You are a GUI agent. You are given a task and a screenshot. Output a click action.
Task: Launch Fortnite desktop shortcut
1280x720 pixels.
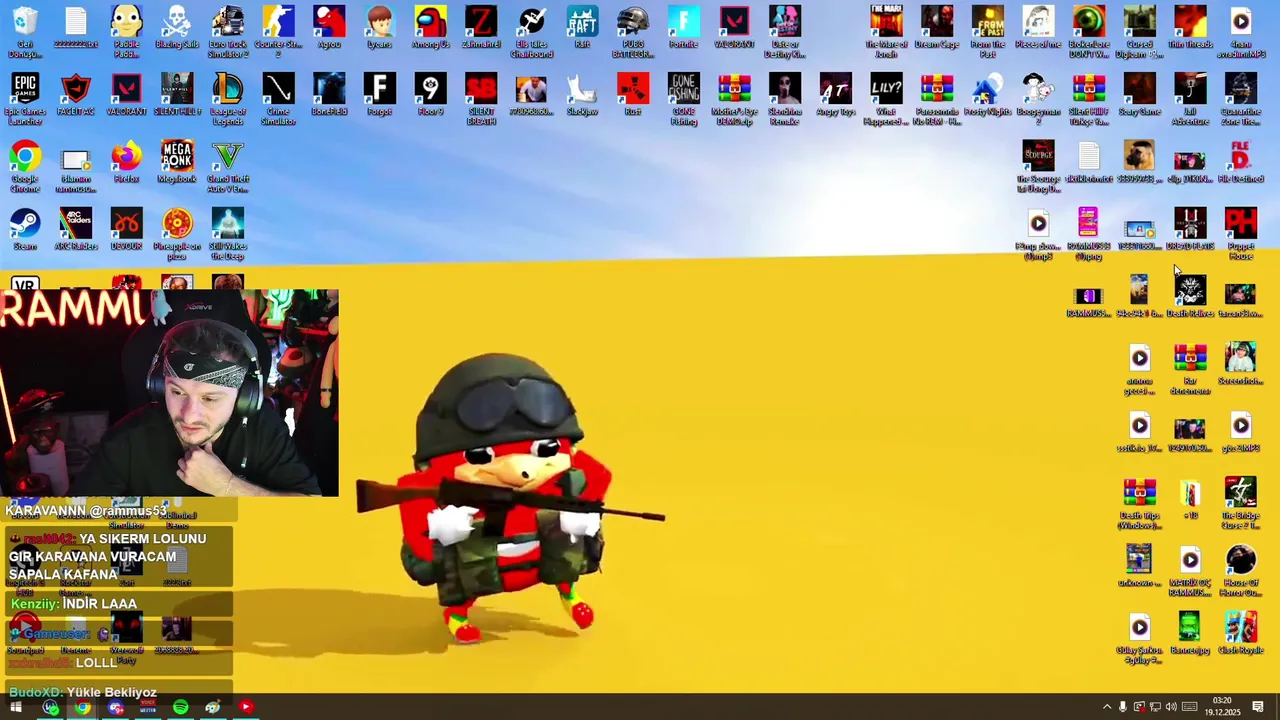click(x=683, y=27)
